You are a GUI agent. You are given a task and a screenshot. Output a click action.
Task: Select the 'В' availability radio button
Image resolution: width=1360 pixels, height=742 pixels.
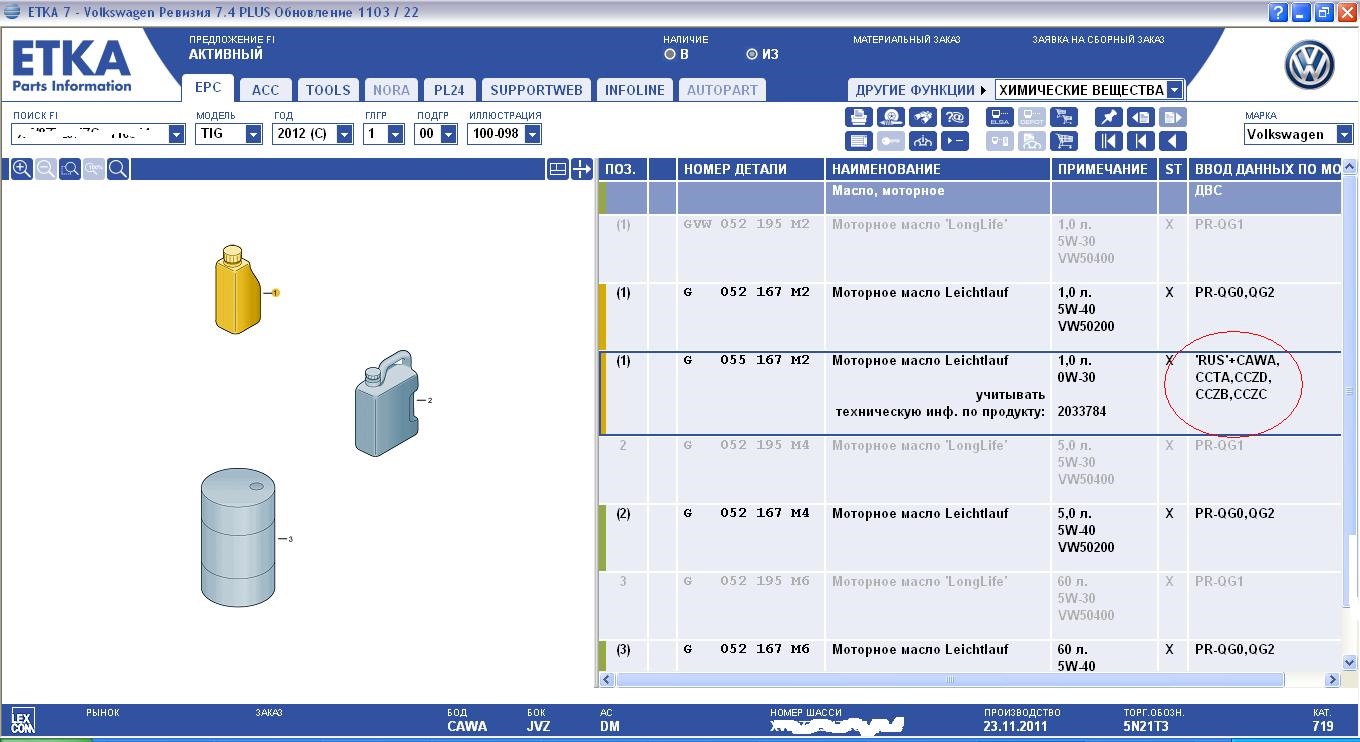coord(670,54)
